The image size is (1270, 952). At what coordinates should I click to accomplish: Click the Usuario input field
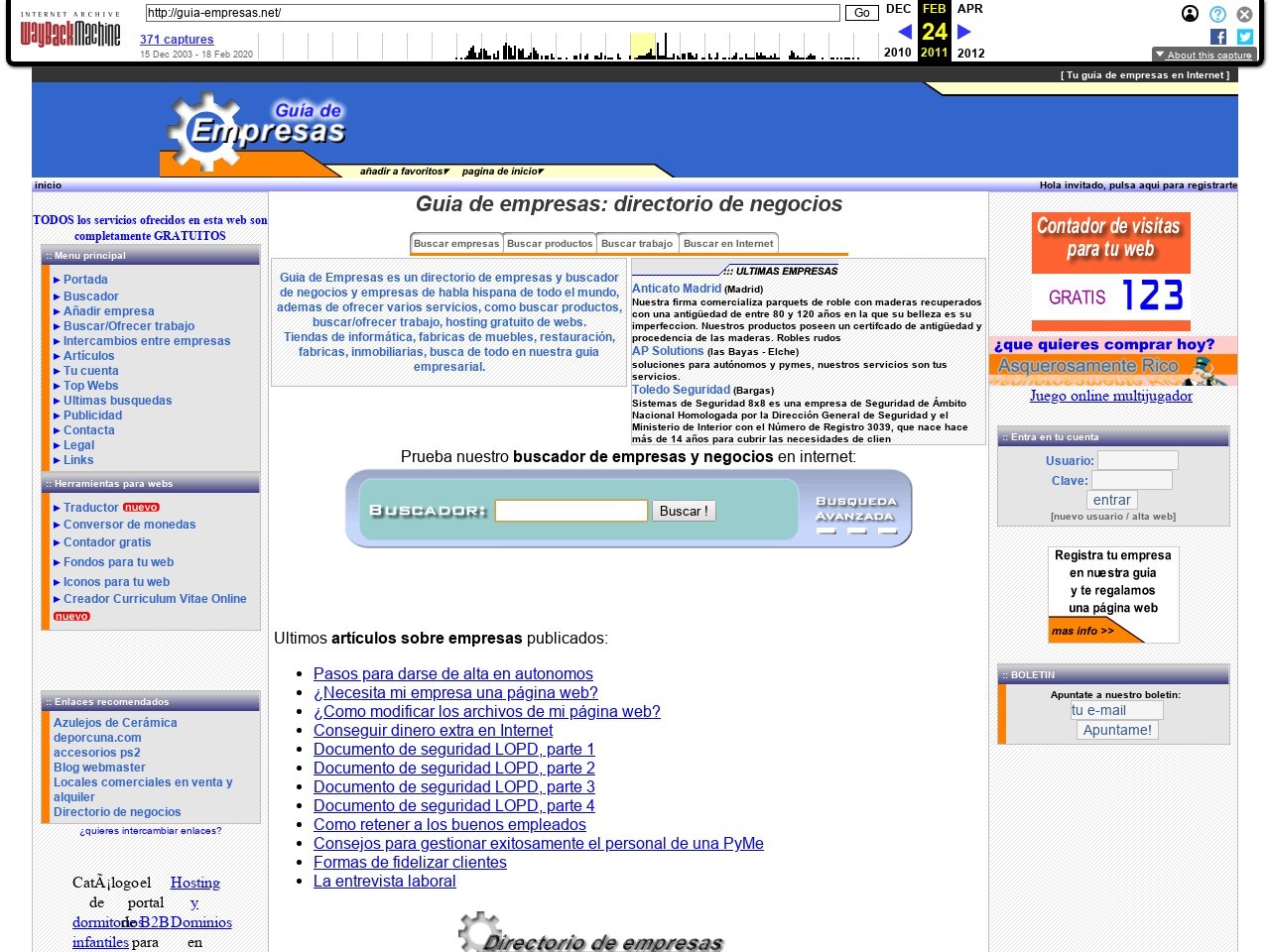1137,460
